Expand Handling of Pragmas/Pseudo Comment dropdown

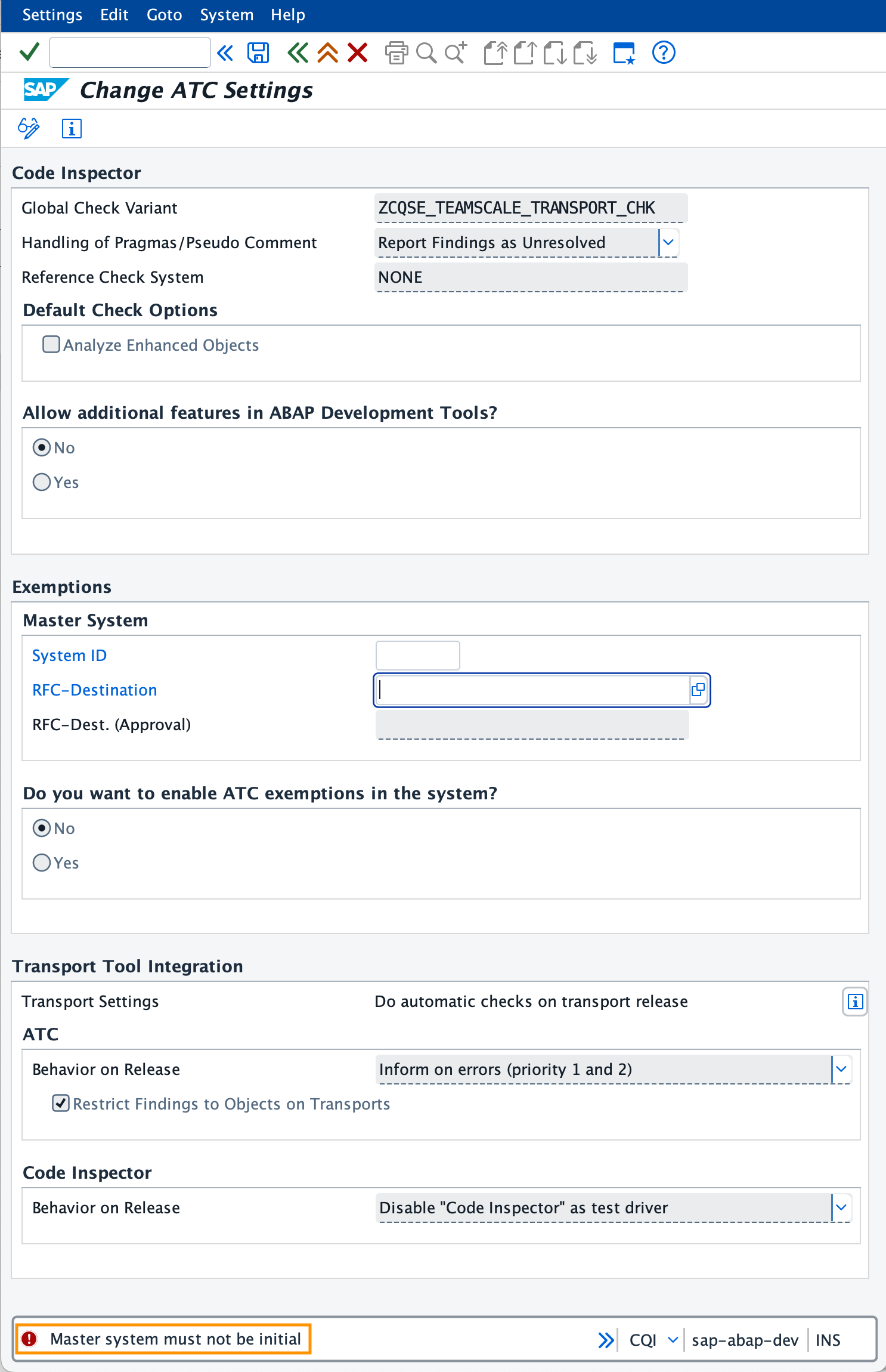[668, 242]
